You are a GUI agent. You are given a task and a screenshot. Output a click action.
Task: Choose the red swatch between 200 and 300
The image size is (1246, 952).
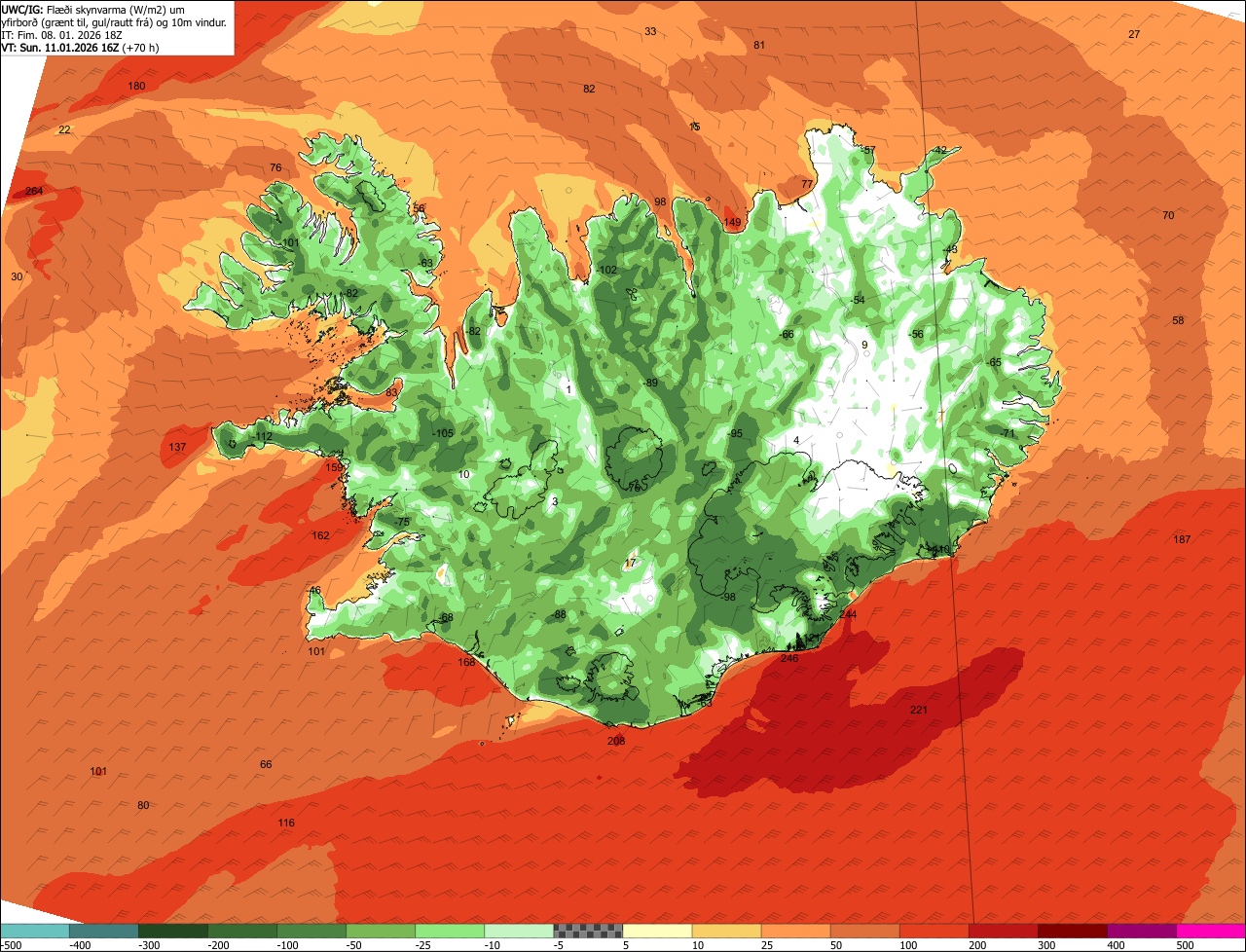tap(1004, 931)
